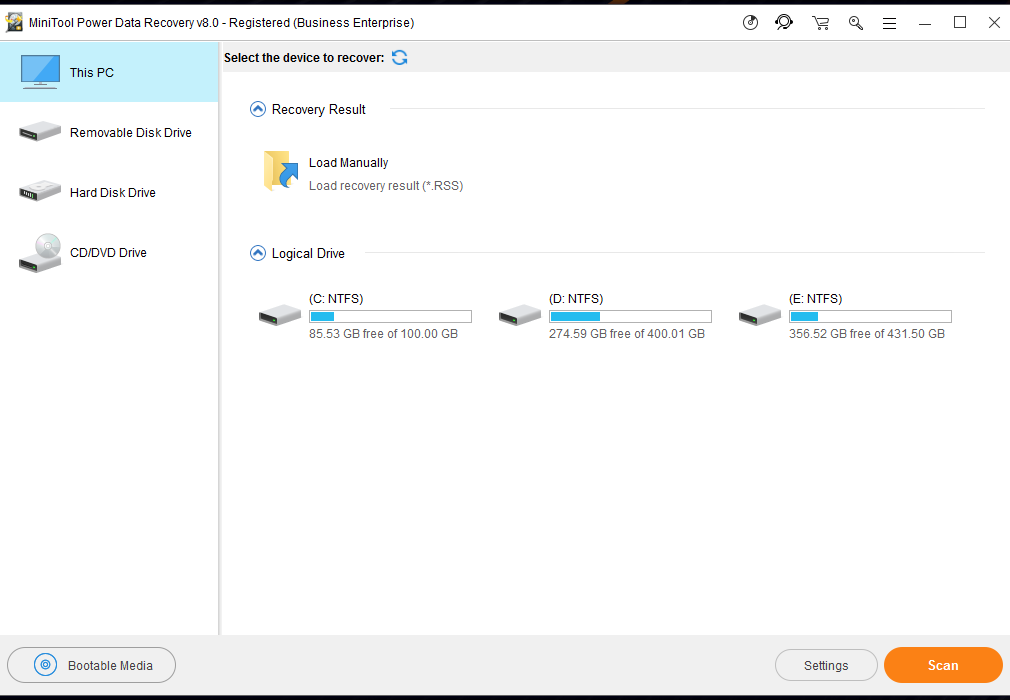The image size is (1010, 700).
Task: Click '356.52 GB free of 431.50 GB'
Action: [867, 334]
